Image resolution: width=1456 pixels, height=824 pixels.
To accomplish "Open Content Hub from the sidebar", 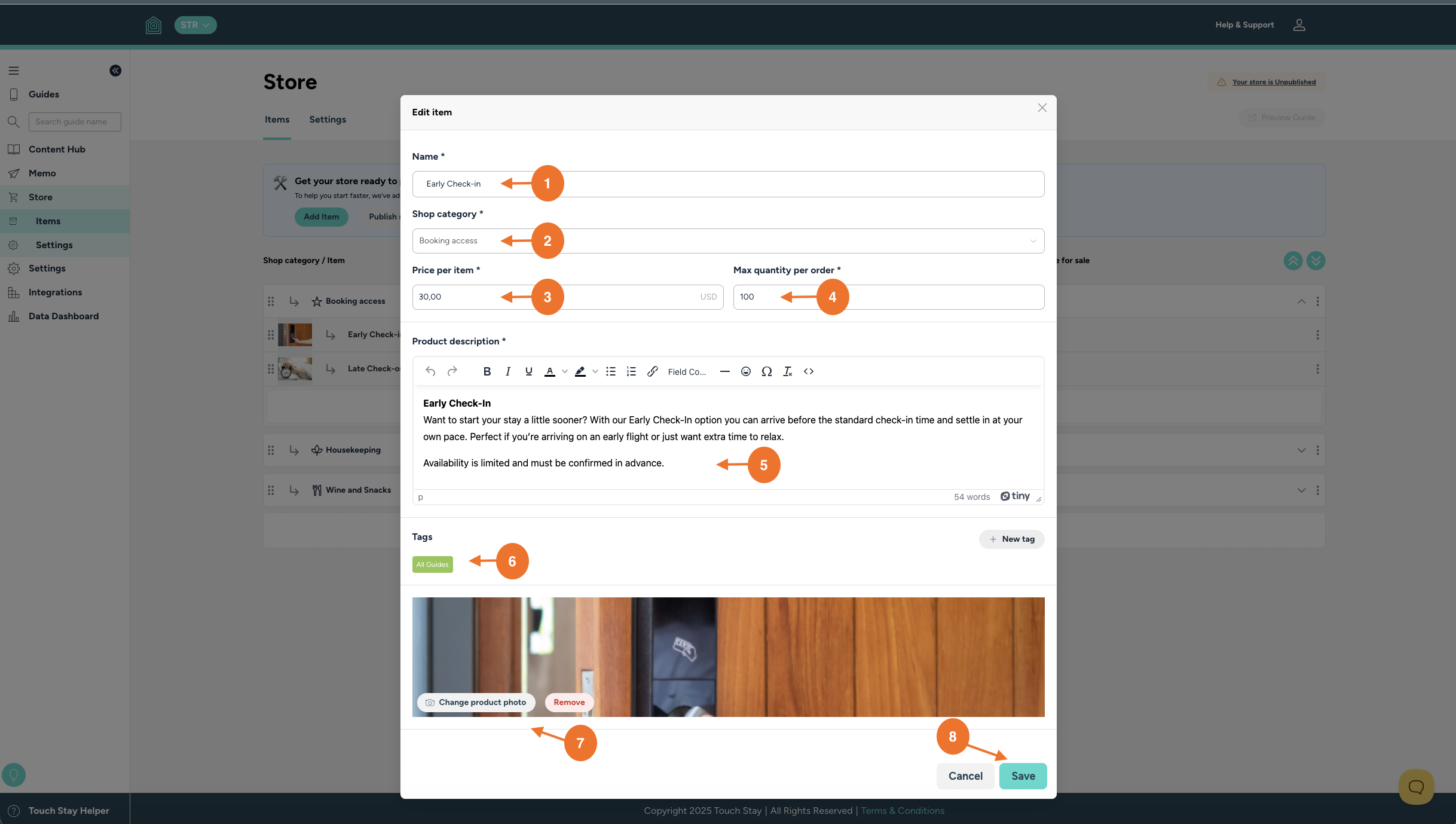I will pos(57,149).
